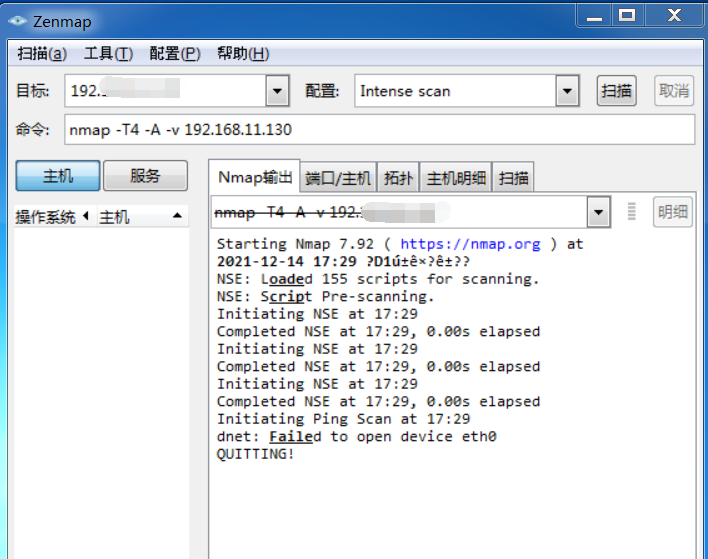Screen dimensions: 708x559
Task: Close the Zenmap window
Action: click(x=674, y=16)
